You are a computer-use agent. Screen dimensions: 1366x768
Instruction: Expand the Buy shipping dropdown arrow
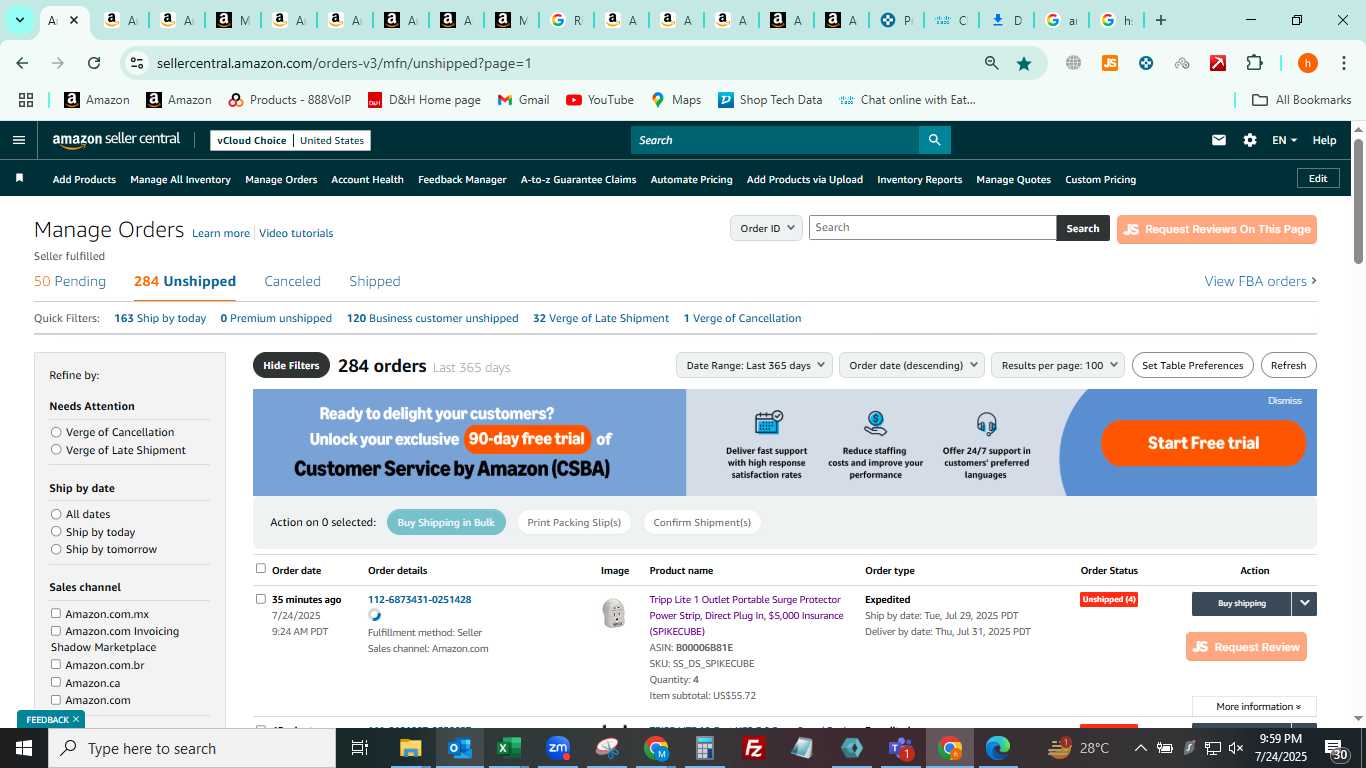tap(1304, 603)
